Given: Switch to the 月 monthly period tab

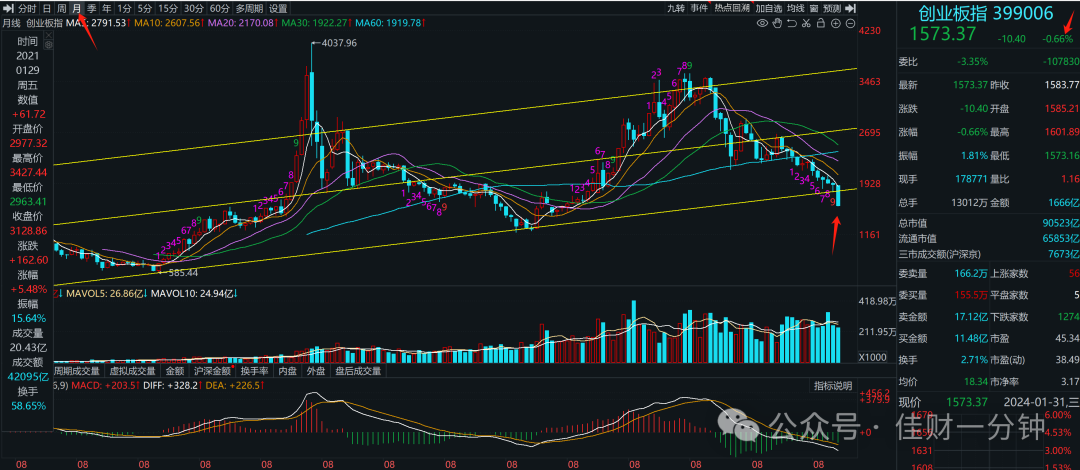Looking at the screenshot, I should tap(76, 8).
